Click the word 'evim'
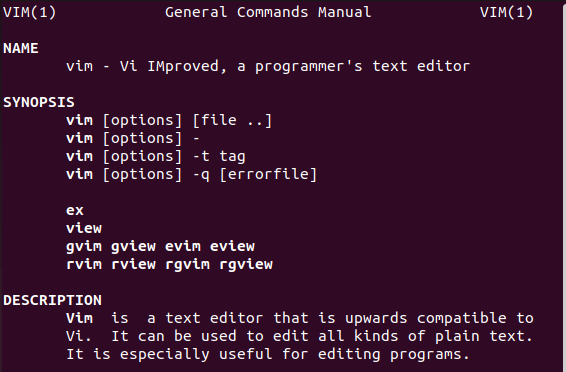Screen dimensions: 566x372 pos(183,246)
